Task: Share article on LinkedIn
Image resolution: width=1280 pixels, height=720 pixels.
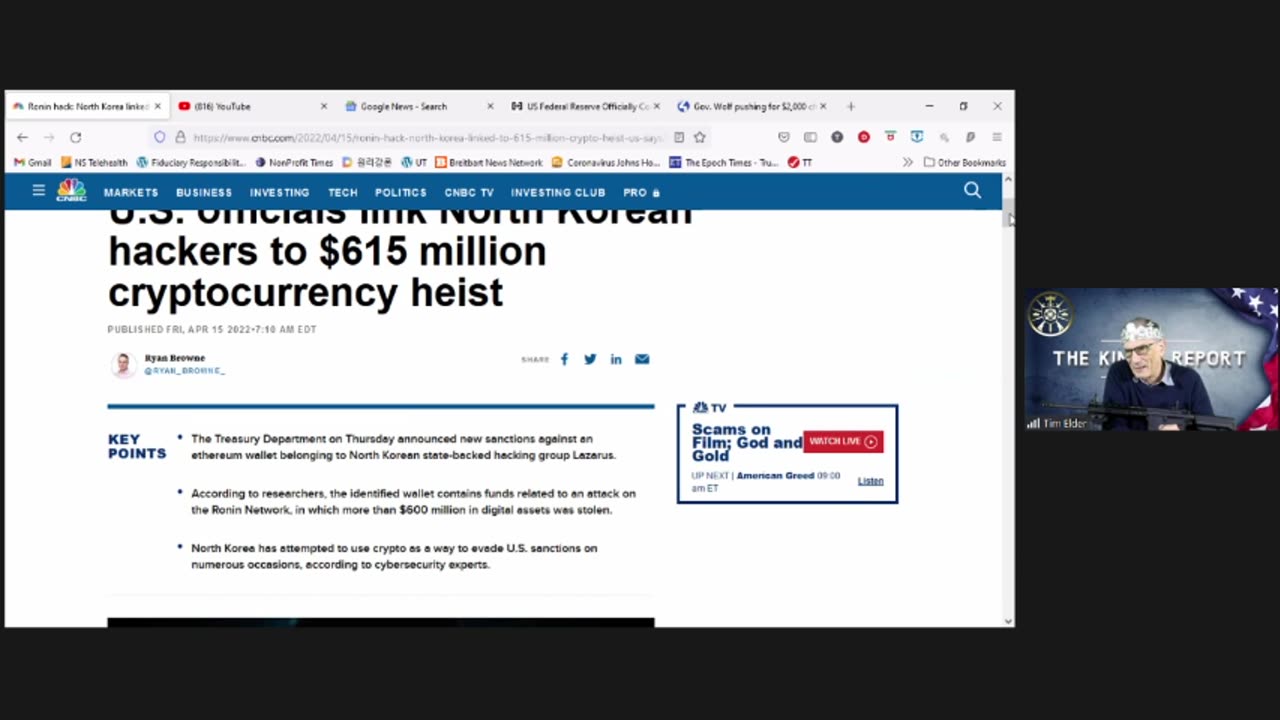Action: tap(616, 359)
